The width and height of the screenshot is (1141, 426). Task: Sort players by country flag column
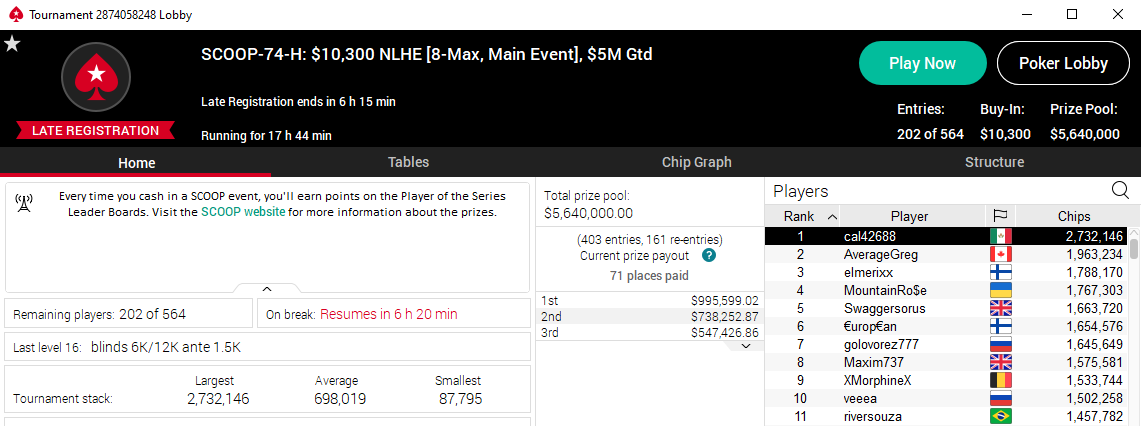click(1000, 216)
